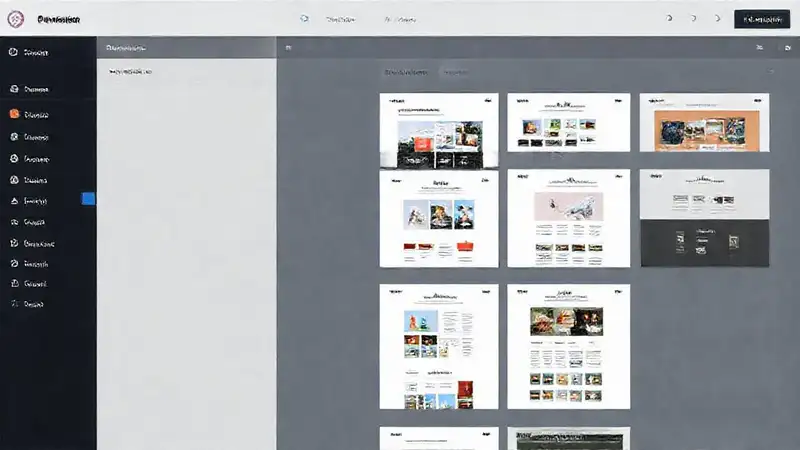Viewport: 800px width, 450px height.
Task: Select the template thumbnail with dark lower half
Action: coord(704,218)
